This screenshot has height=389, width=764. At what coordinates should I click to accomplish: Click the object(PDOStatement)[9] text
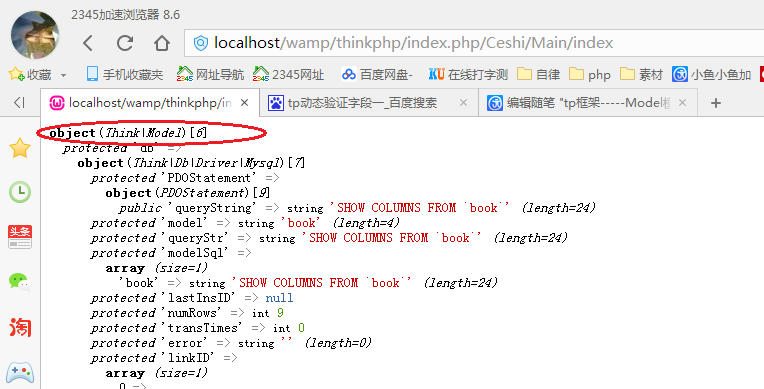coord(188,193)
